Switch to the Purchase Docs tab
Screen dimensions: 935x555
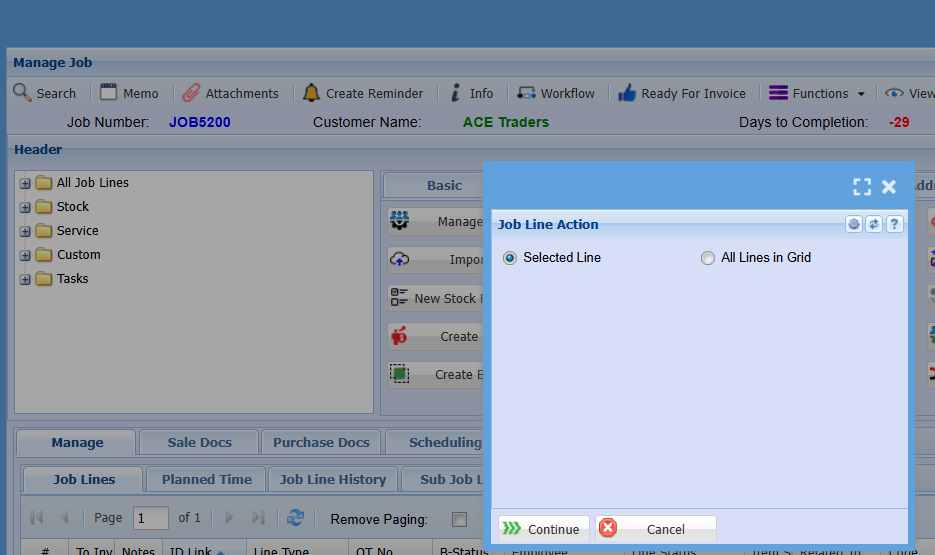point(321,442)
